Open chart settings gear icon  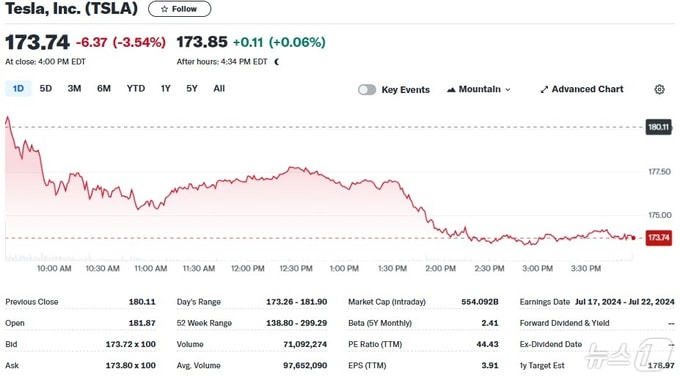tap(659, 89)
